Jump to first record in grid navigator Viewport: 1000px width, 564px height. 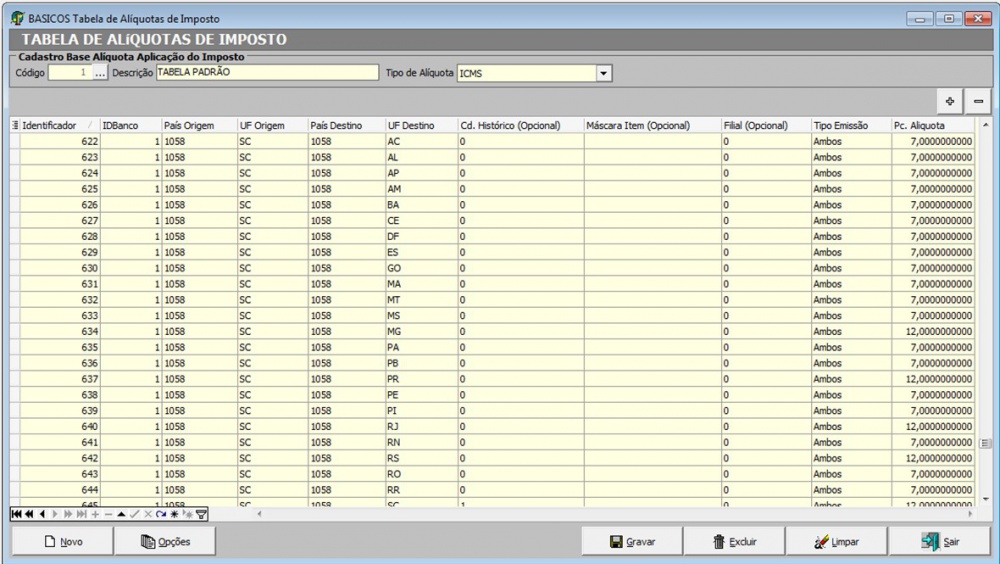16,514
